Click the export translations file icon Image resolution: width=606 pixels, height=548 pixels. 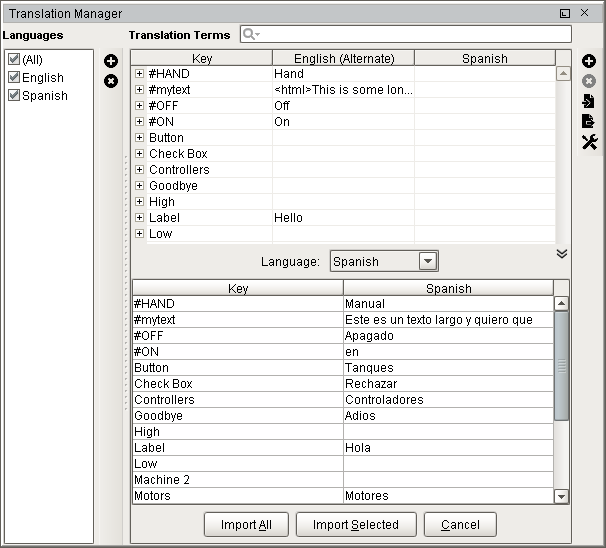click(x=589, y=121)
